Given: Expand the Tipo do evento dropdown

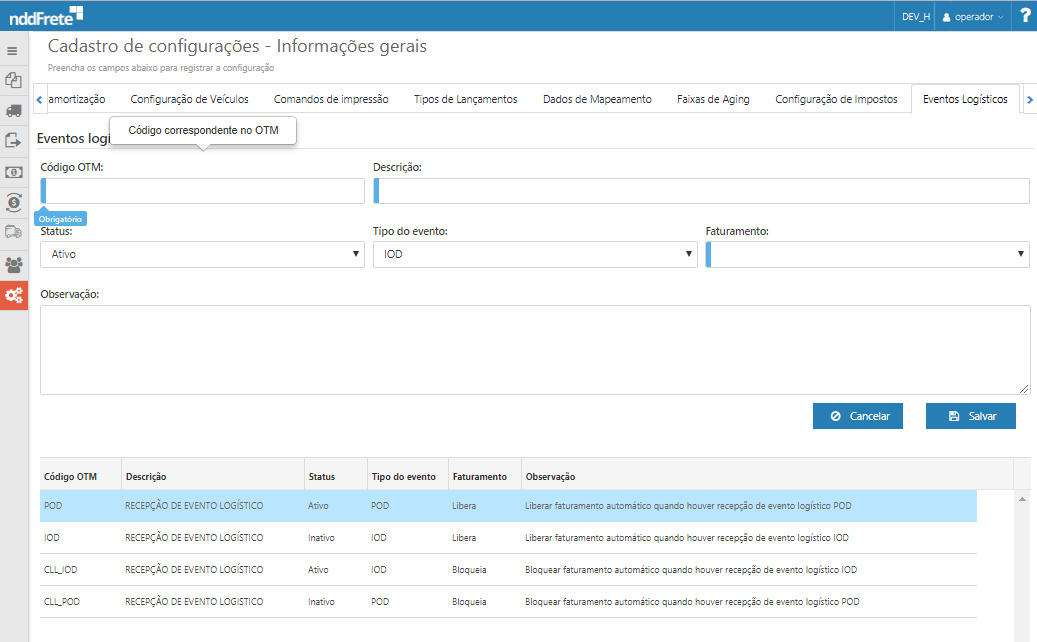Looking at the screenshot, I should coord(535,254).
